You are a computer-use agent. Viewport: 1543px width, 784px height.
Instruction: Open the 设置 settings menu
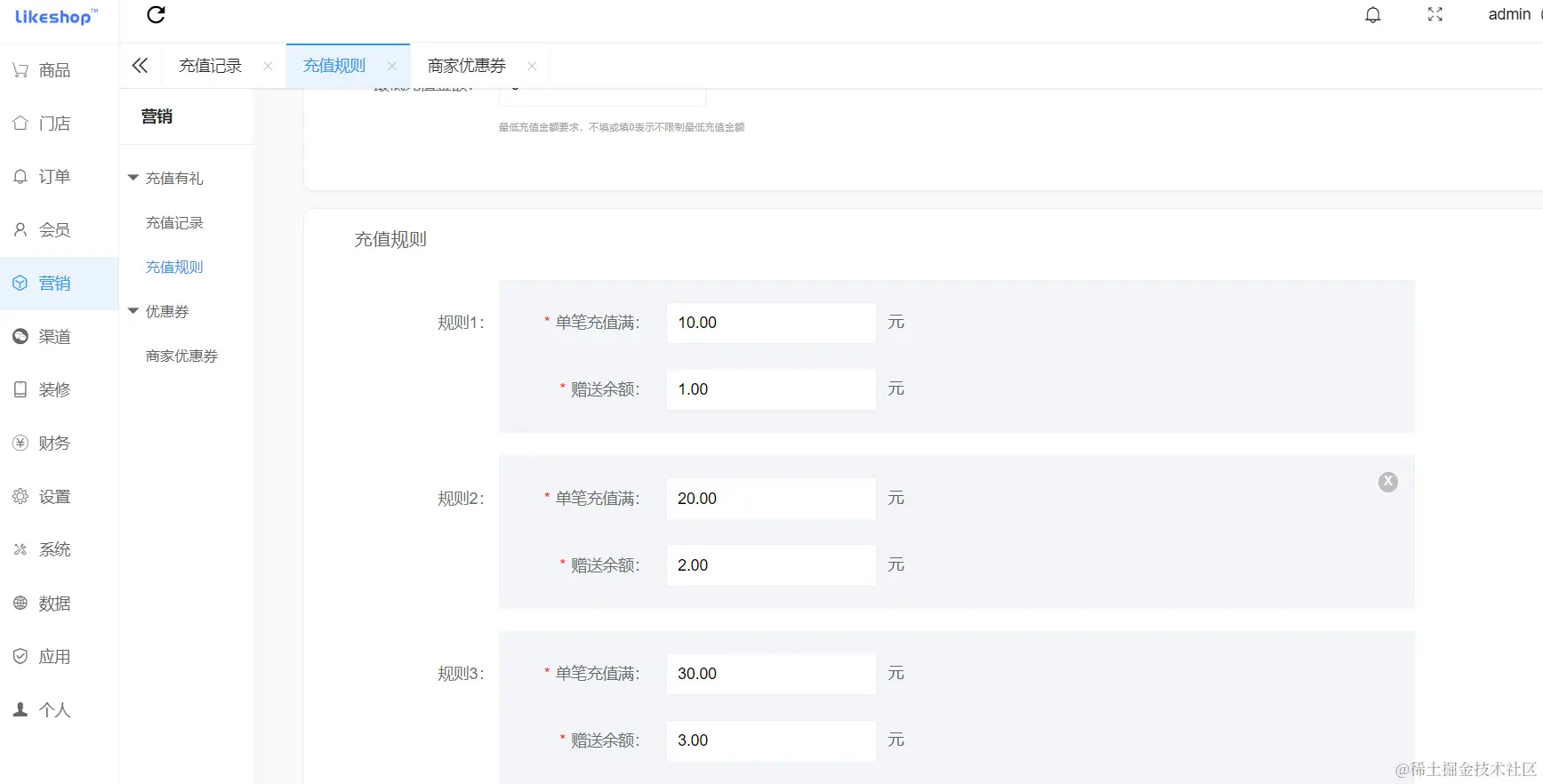tap(59, 497)
